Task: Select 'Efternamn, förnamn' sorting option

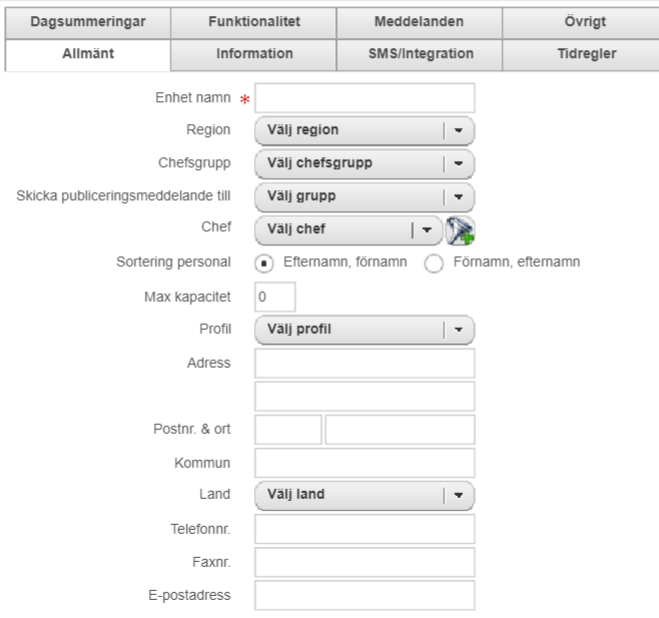Action: pyautogui.click(x=263, y=263)
